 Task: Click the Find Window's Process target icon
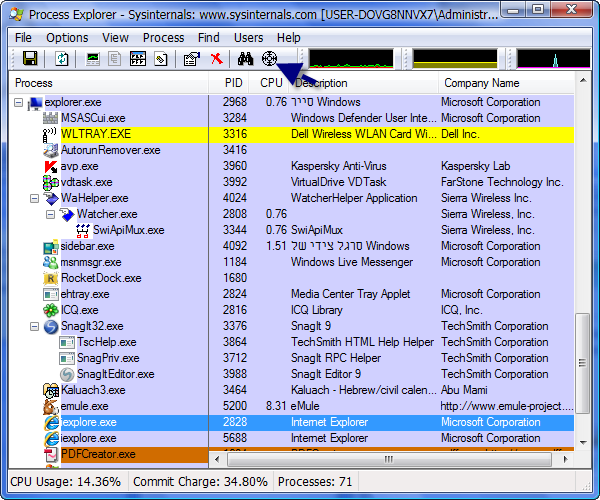coord(269,59)
